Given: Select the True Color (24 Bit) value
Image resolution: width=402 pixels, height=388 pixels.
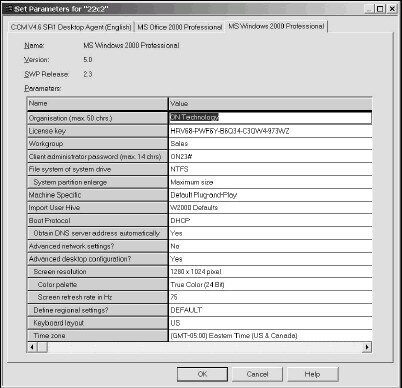Looking at the screenshot, I should [270, 285].
